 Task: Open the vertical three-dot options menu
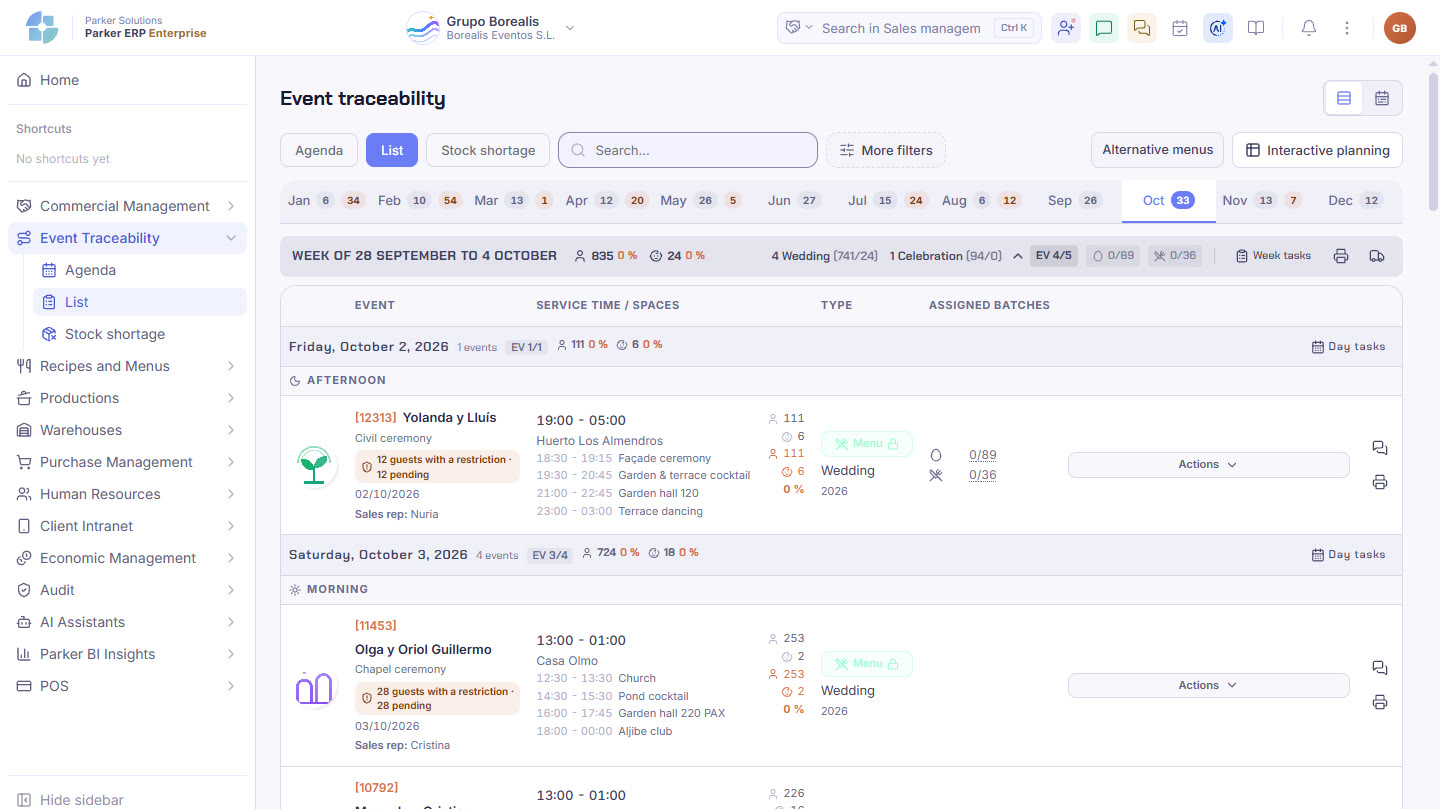point(1347,28)
